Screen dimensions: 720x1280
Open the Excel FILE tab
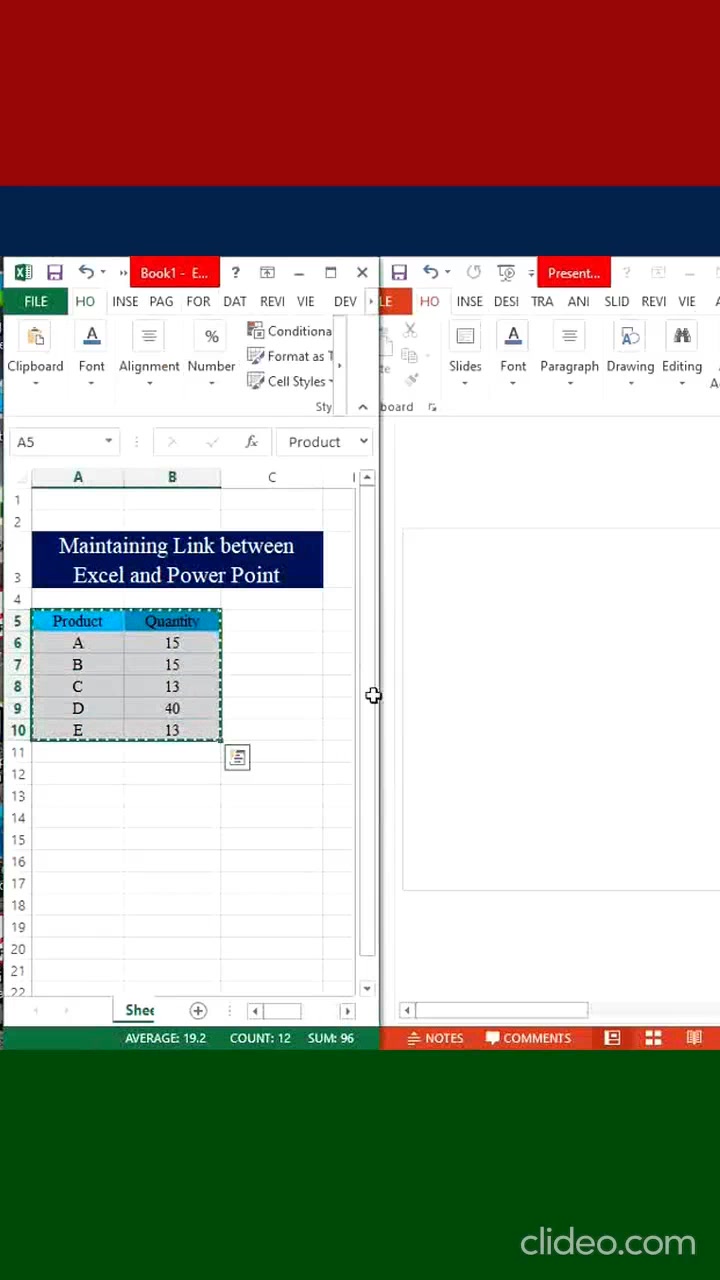[36, 301]
